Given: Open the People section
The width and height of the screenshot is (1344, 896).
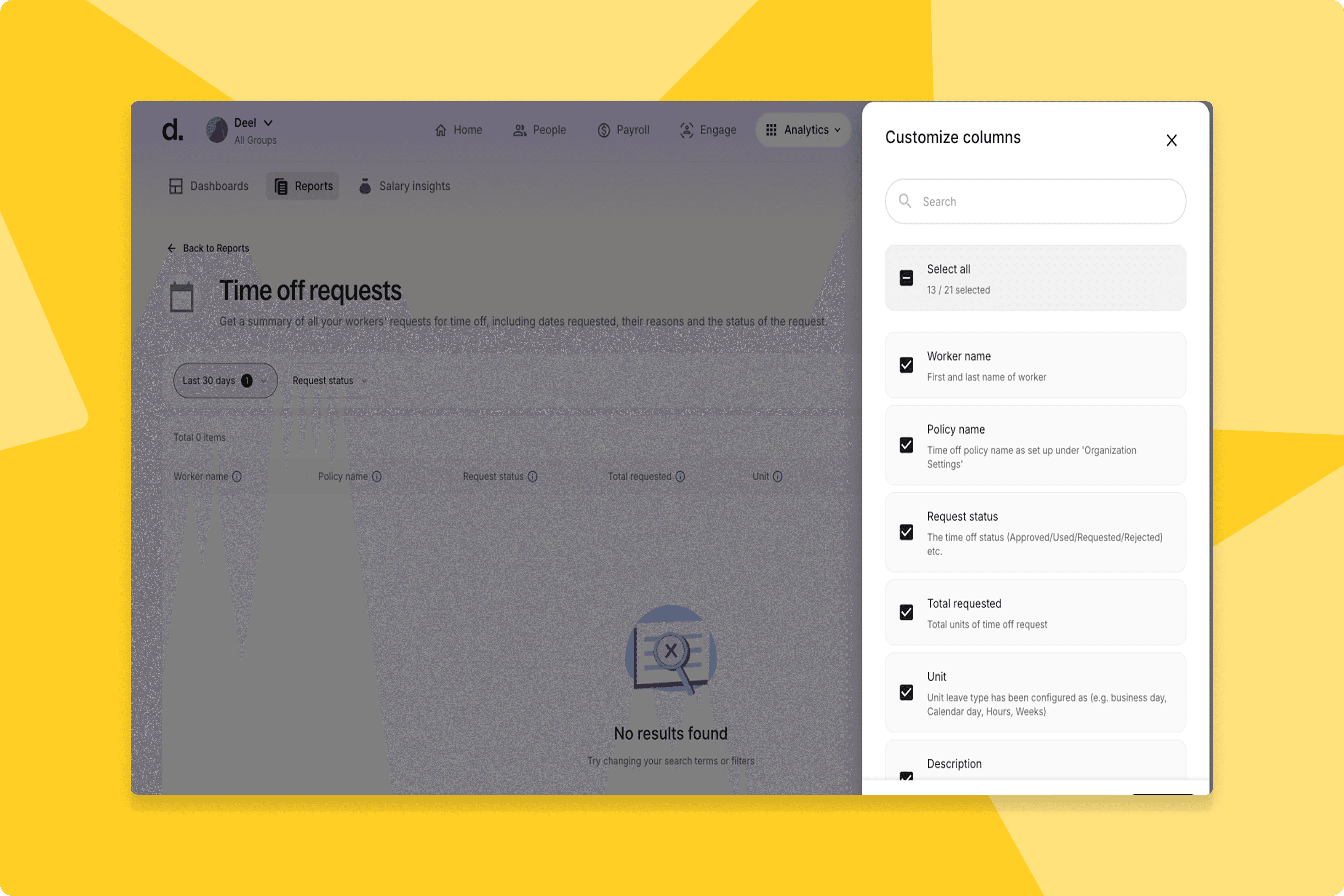Looking at the screenshot, I should [x=539, y=130].
